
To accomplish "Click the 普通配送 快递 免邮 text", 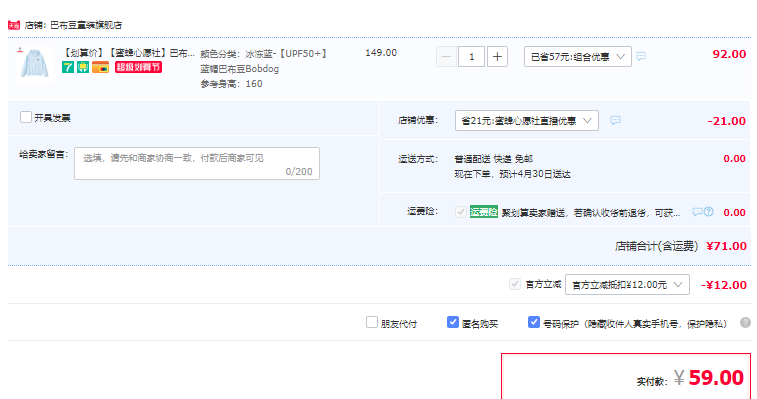I will [x=493, y=159].
